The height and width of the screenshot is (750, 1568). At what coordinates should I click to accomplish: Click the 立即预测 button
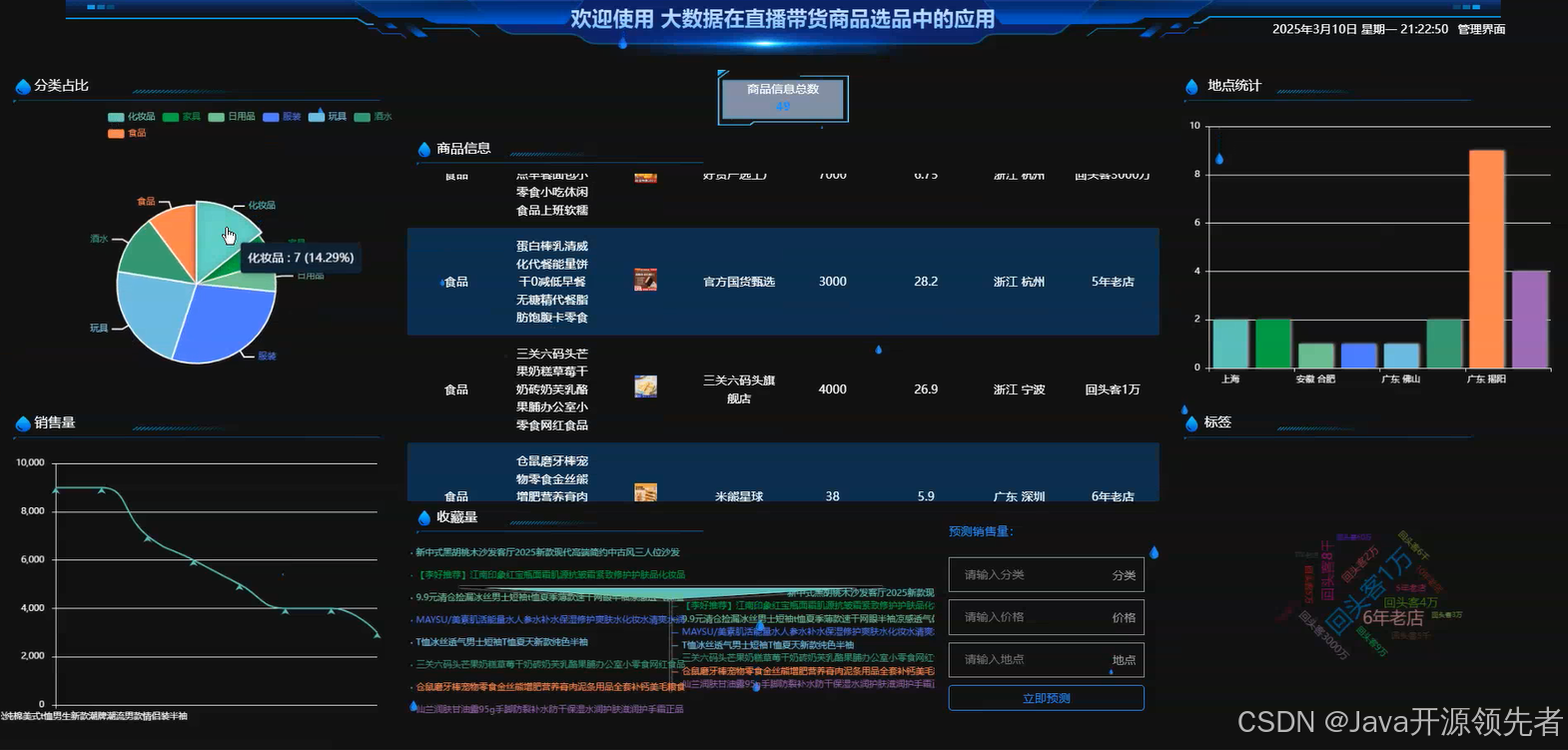[1046, 698]
